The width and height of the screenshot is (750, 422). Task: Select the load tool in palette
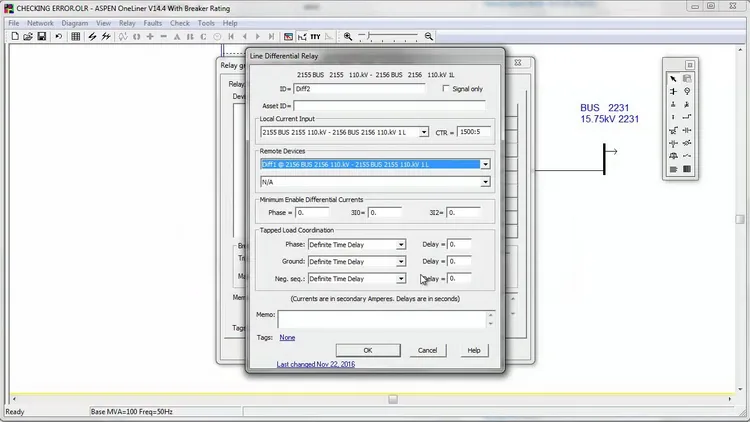pyautogui.click(x=673, y=104)
